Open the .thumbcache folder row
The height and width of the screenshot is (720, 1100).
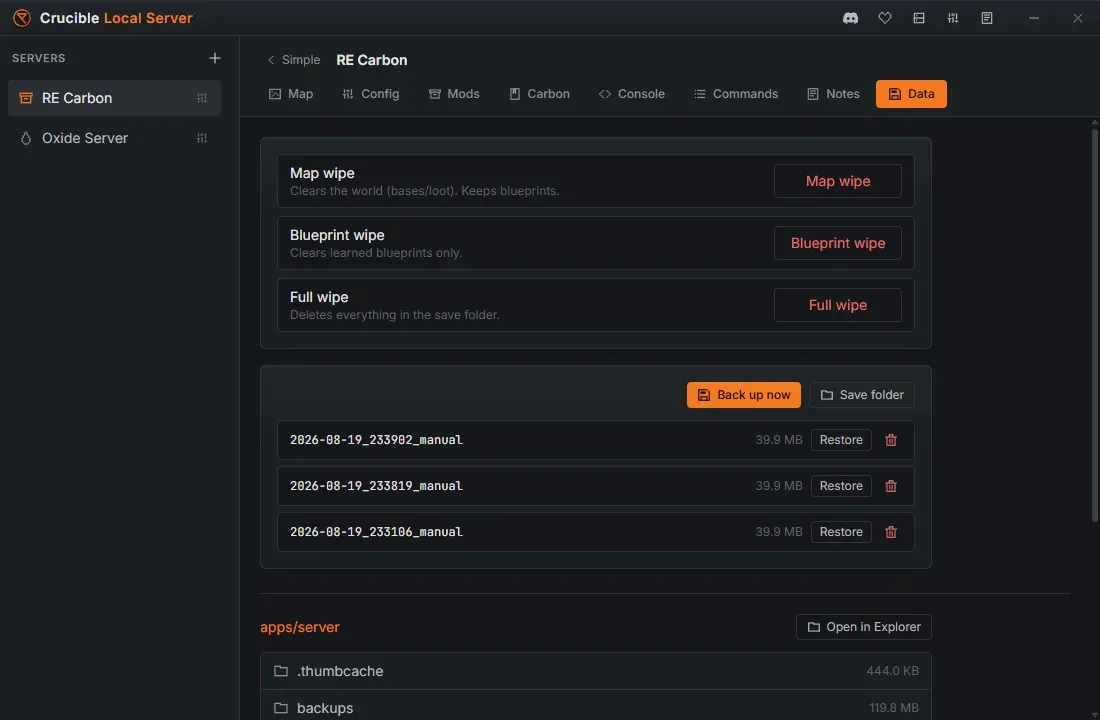[x=596, y=671]
